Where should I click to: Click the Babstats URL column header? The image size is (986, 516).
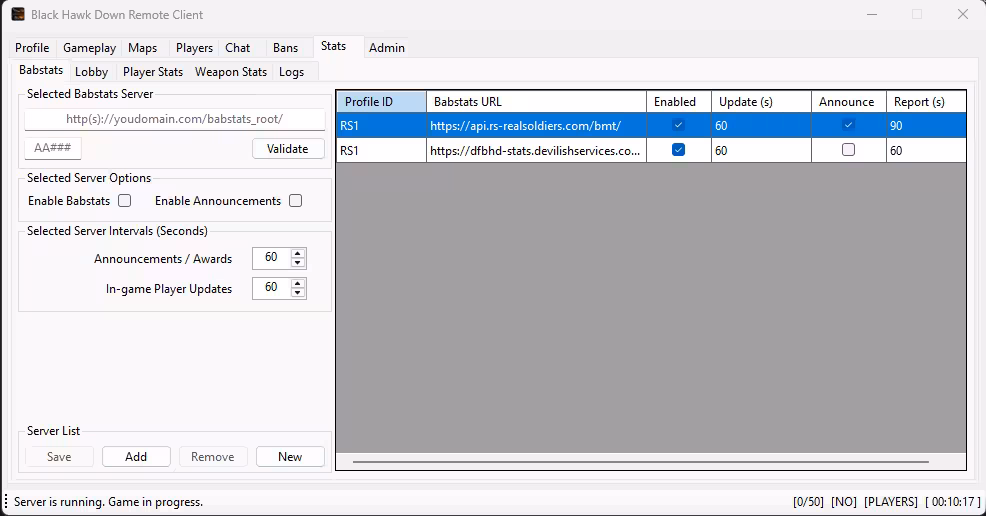tap(536, 102)
